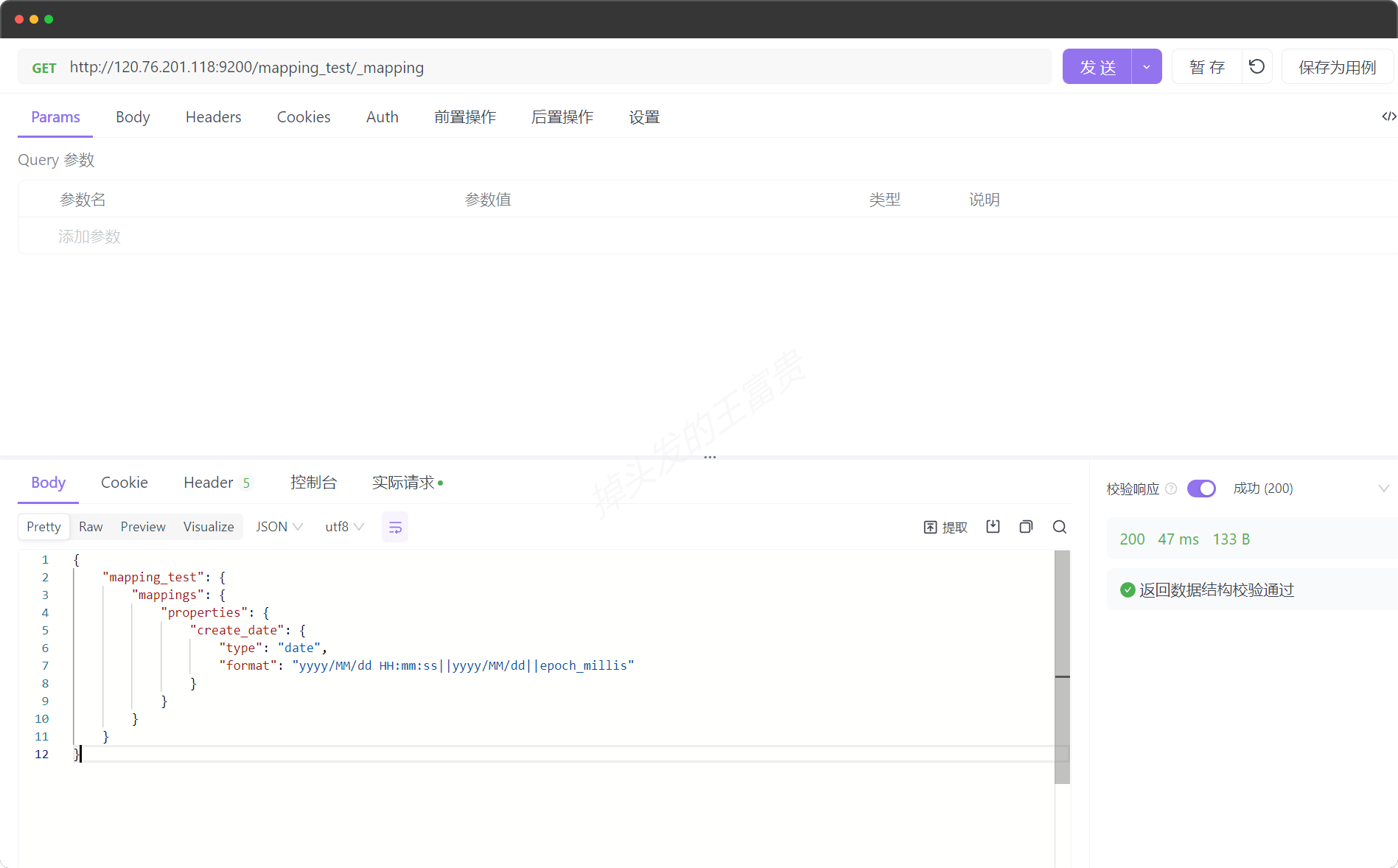Screen dimensions: 1398x868
Task: Click the 47 ms response time
Action: [1178, 539]
